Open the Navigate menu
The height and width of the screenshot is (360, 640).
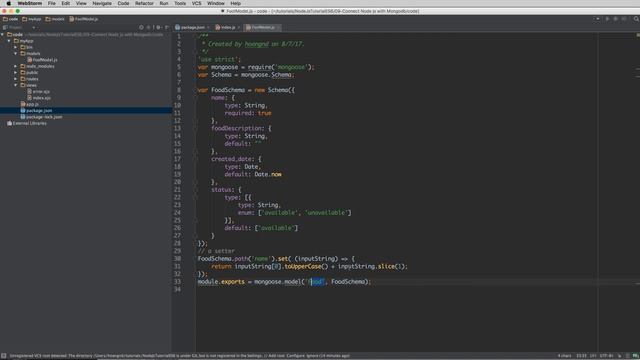pos(102,3)
